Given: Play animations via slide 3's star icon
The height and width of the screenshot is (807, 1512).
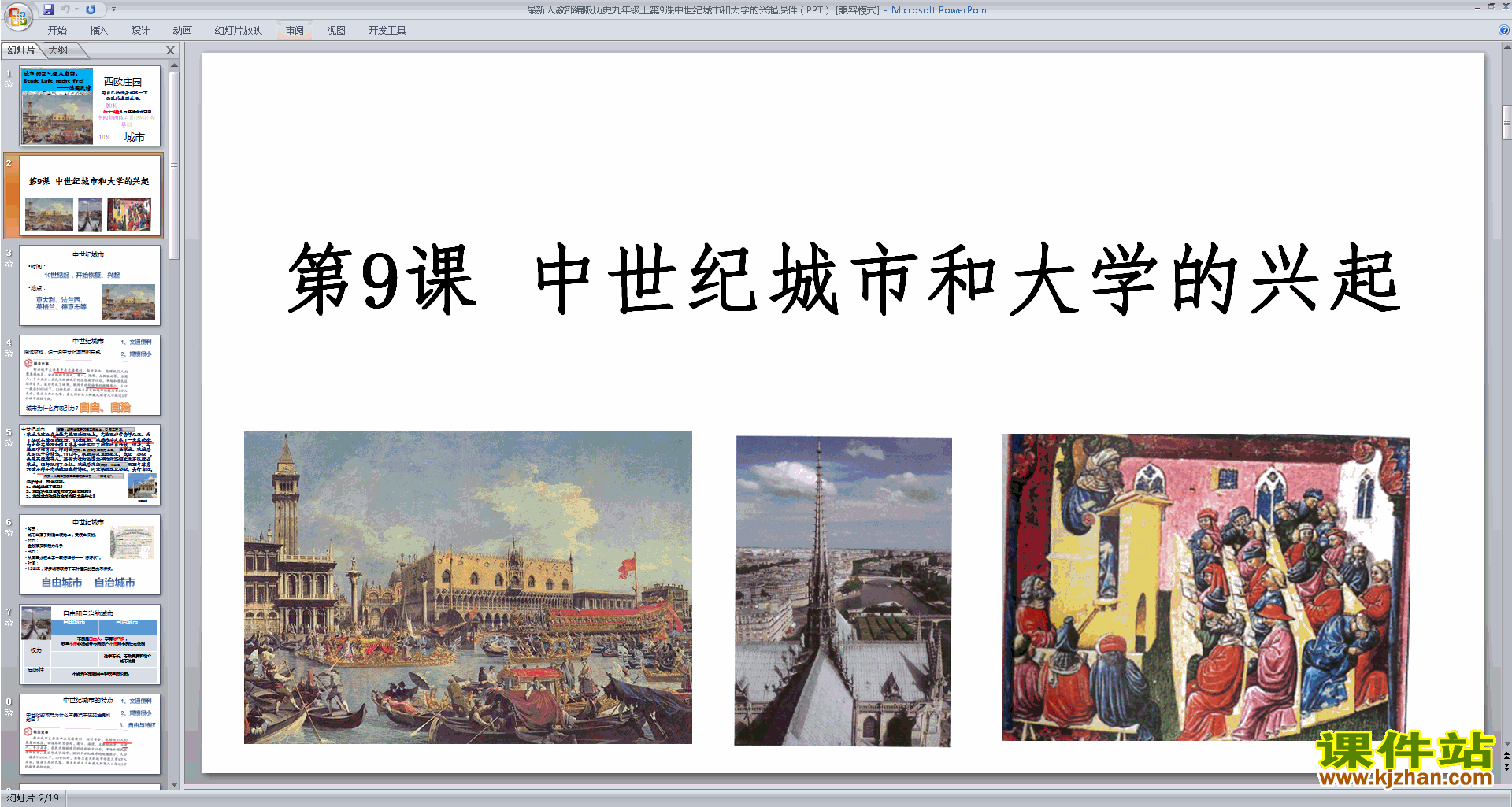Looking at the screenshot, I should [9, 263].
